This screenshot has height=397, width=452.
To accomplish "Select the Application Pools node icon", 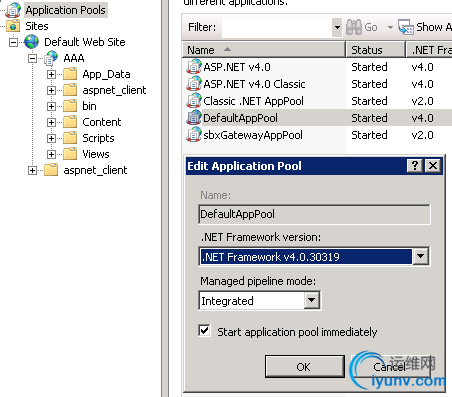I will (x=13, y=10).
